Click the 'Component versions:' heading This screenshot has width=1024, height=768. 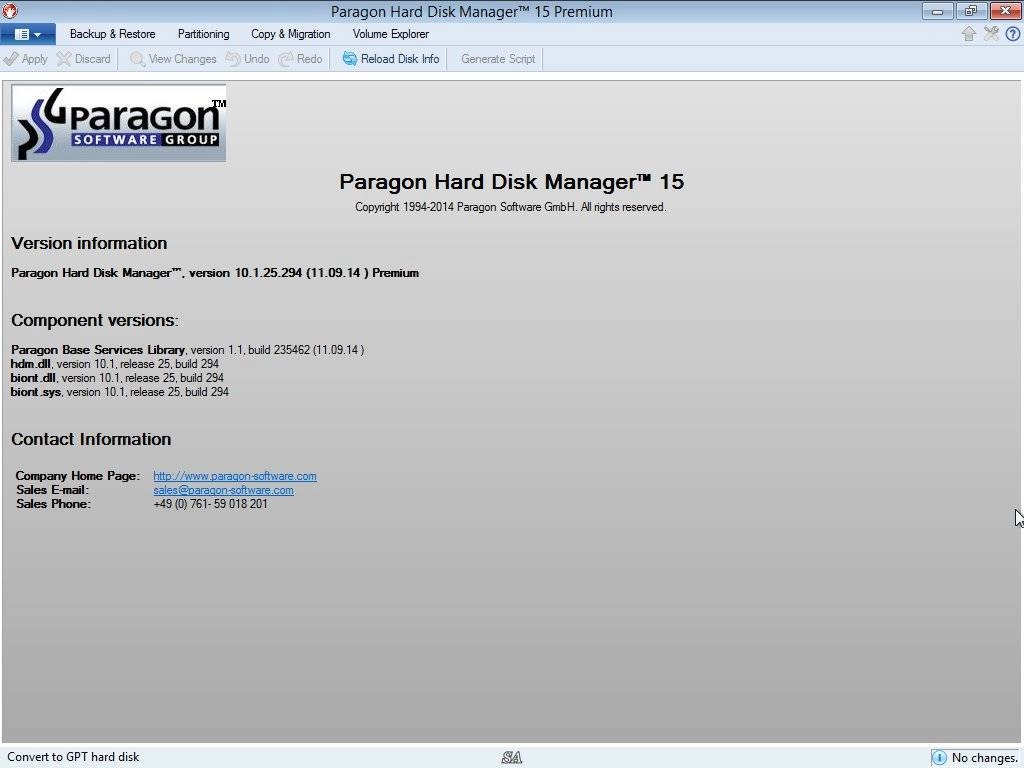[95, 320]
